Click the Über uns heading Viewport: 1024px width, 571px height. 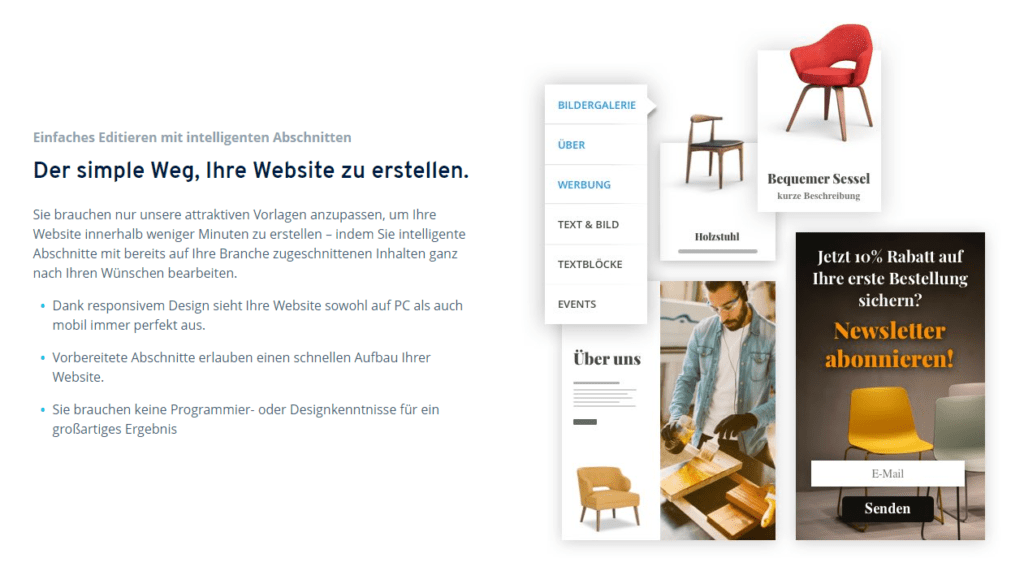(x=607, y=359)
